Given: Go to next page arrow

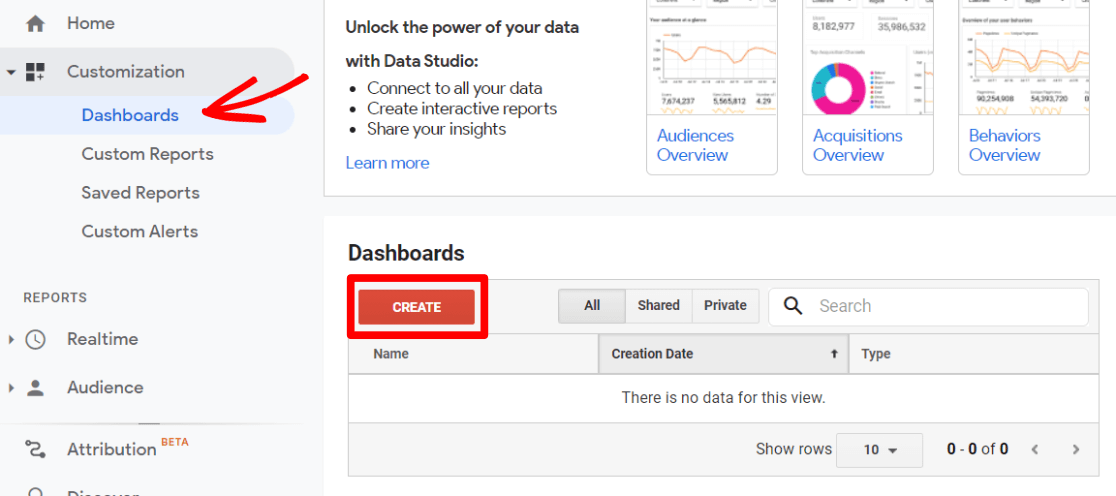Looking at the screenshot, I should 1075,450.
